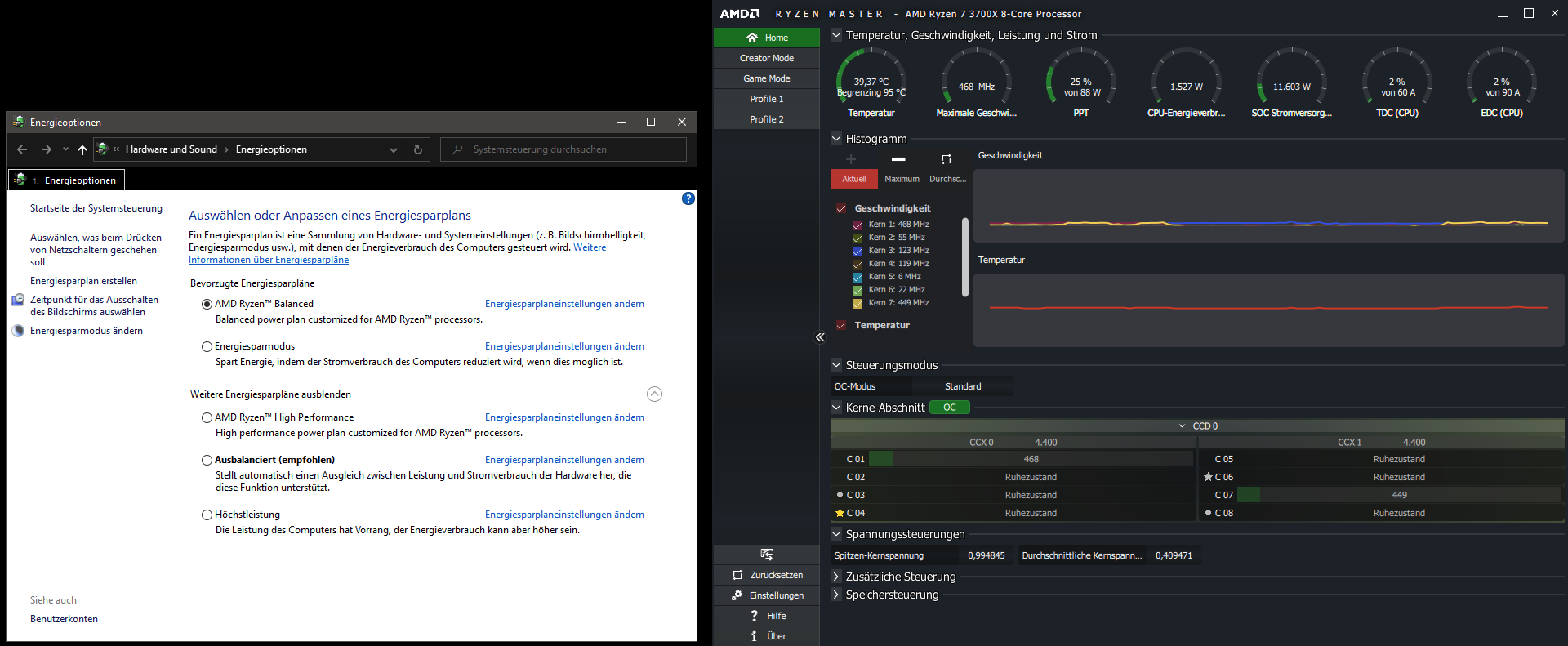Switch to Creator Mode
This screenshot has width=1568, height=646.
point(766,58)
